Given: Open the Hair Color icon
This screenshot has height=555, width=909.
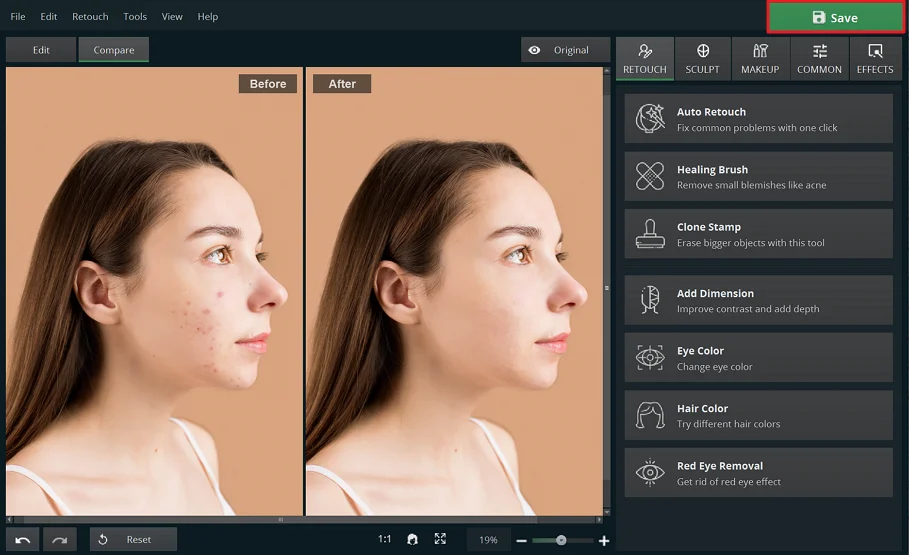Looking at the screenshot, I should point(650,415).
